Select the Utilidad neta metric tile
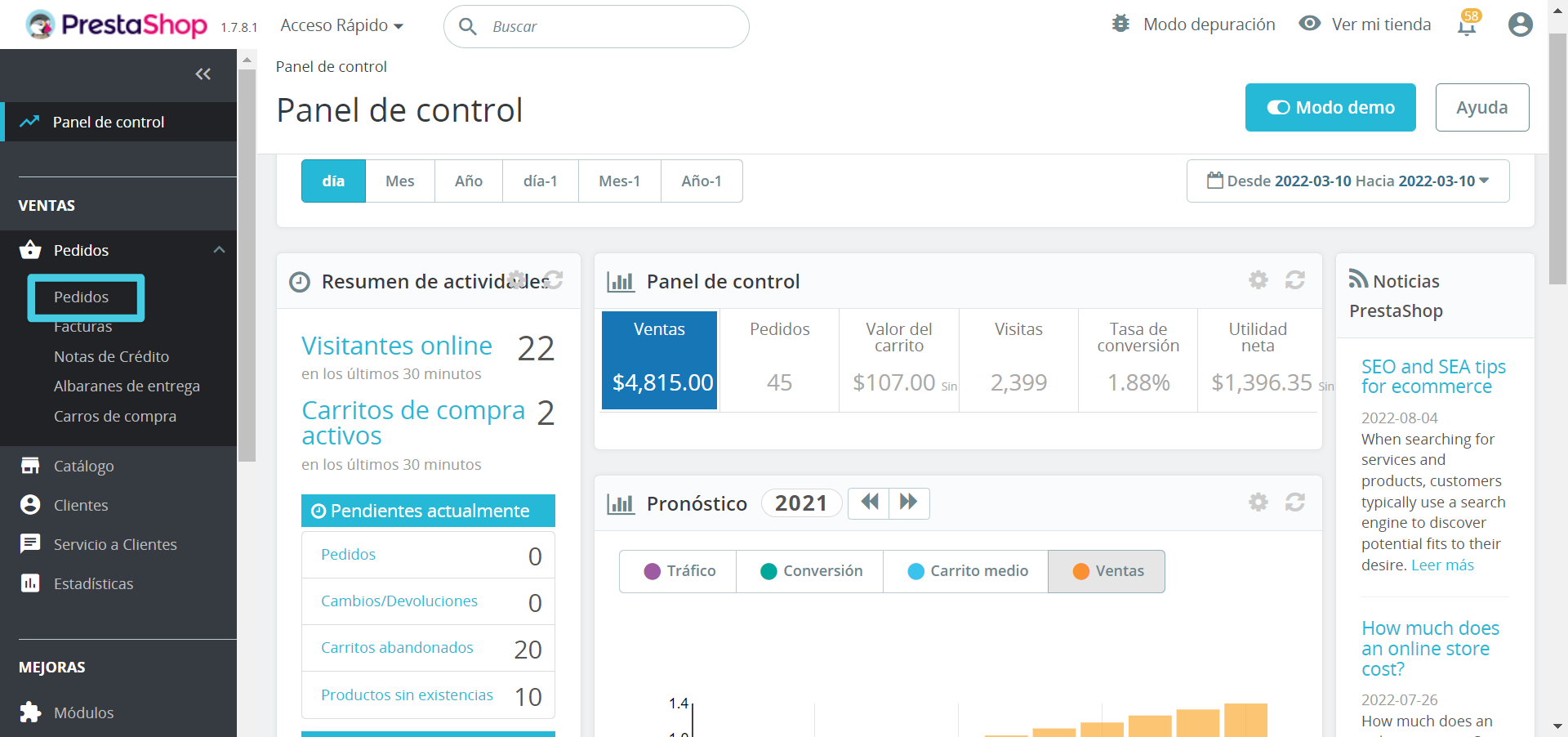 pyautogui.click(x=1258, y=360)
